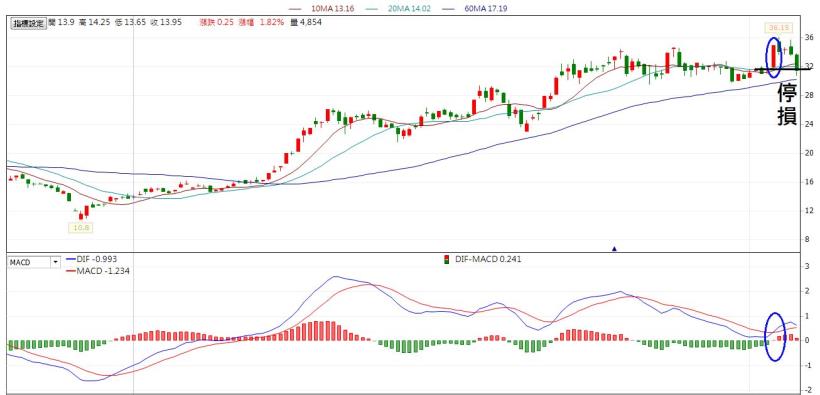Click the blue circled red candlestick near the high

pos(773,54)
